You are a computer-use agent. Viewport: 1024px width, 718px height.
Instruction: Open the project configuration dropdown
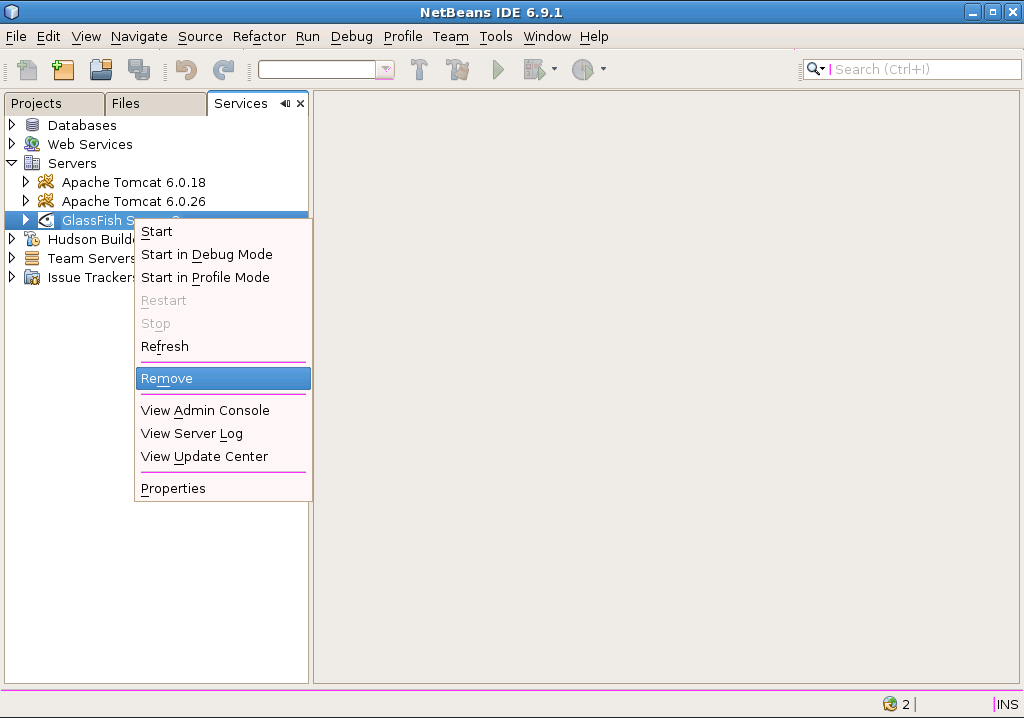pyautogui.click(x=385, y=70)
